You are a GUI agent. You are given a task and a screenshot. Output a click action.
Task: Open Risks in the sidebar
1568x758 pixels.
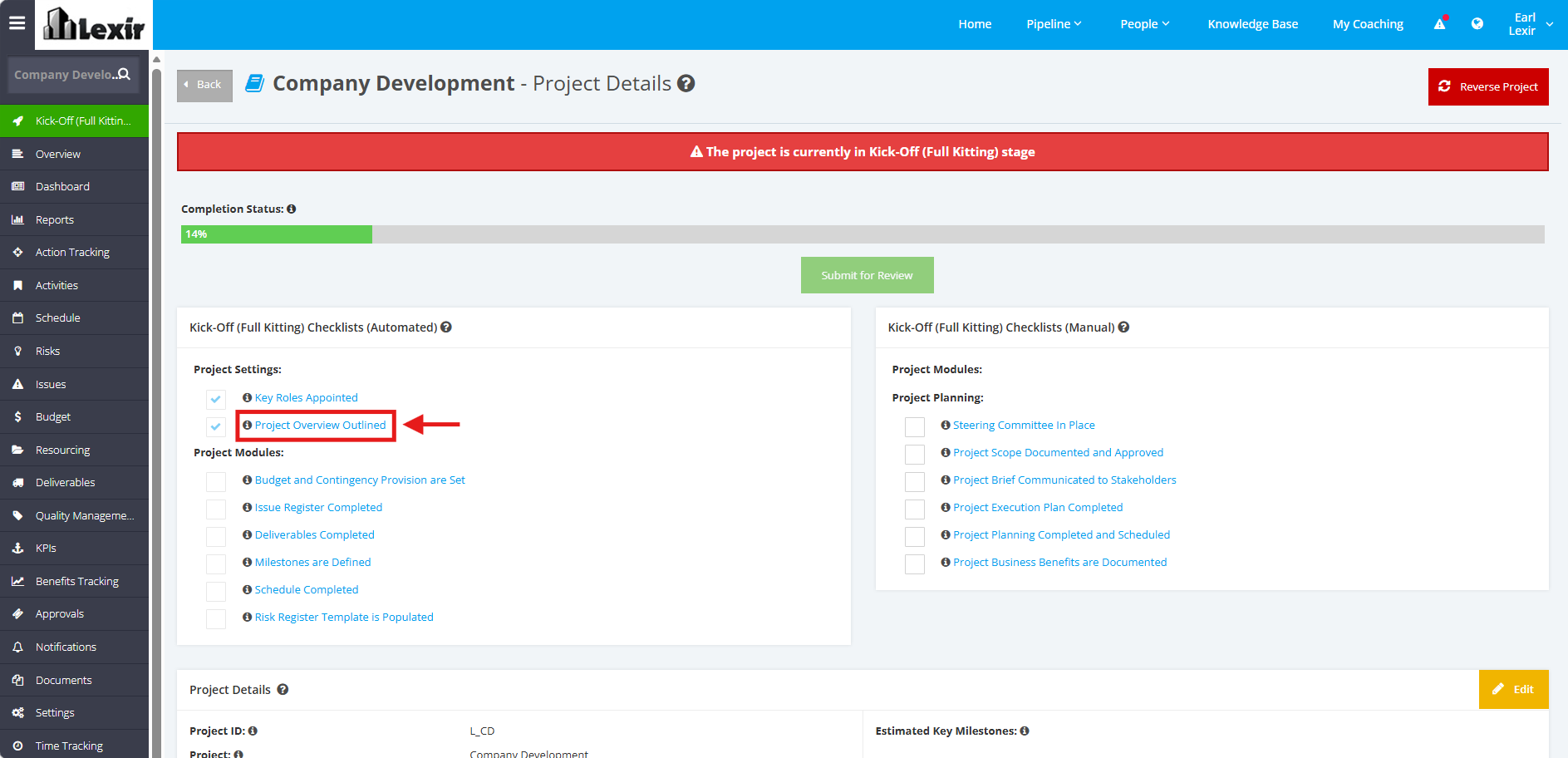point(75,351)
